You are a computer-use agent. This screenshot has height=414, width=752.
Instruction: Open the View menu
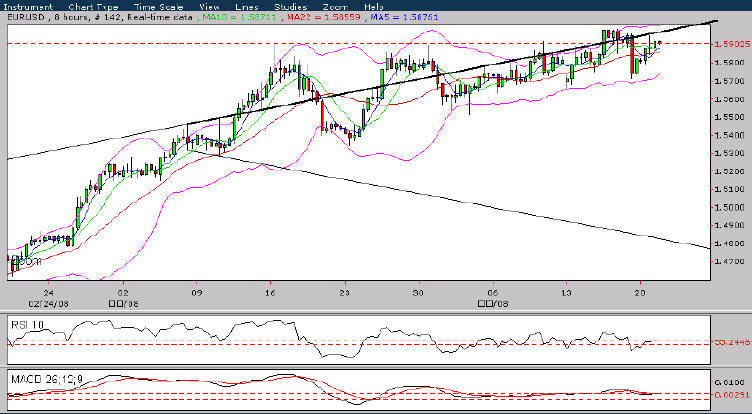[210, 7]
